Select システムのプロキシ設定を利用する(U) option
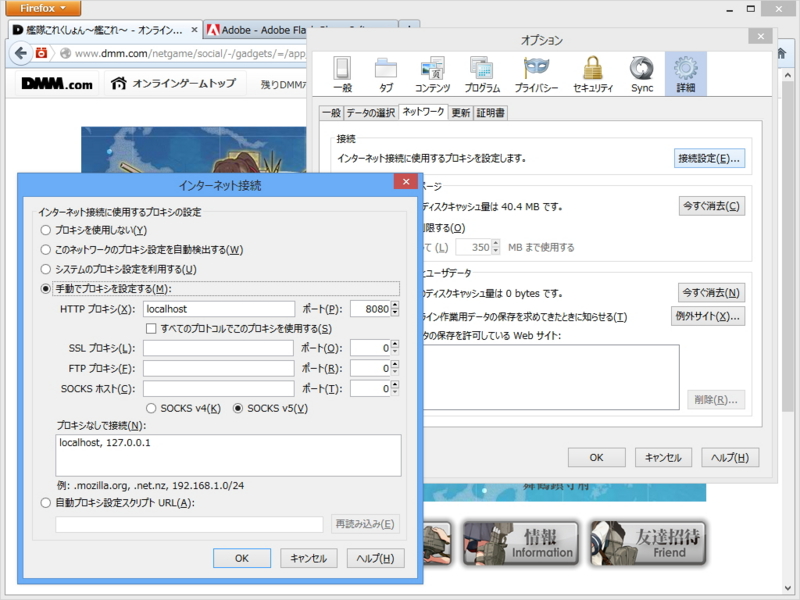Screen dimensions: 800x600 coord(45,269)
